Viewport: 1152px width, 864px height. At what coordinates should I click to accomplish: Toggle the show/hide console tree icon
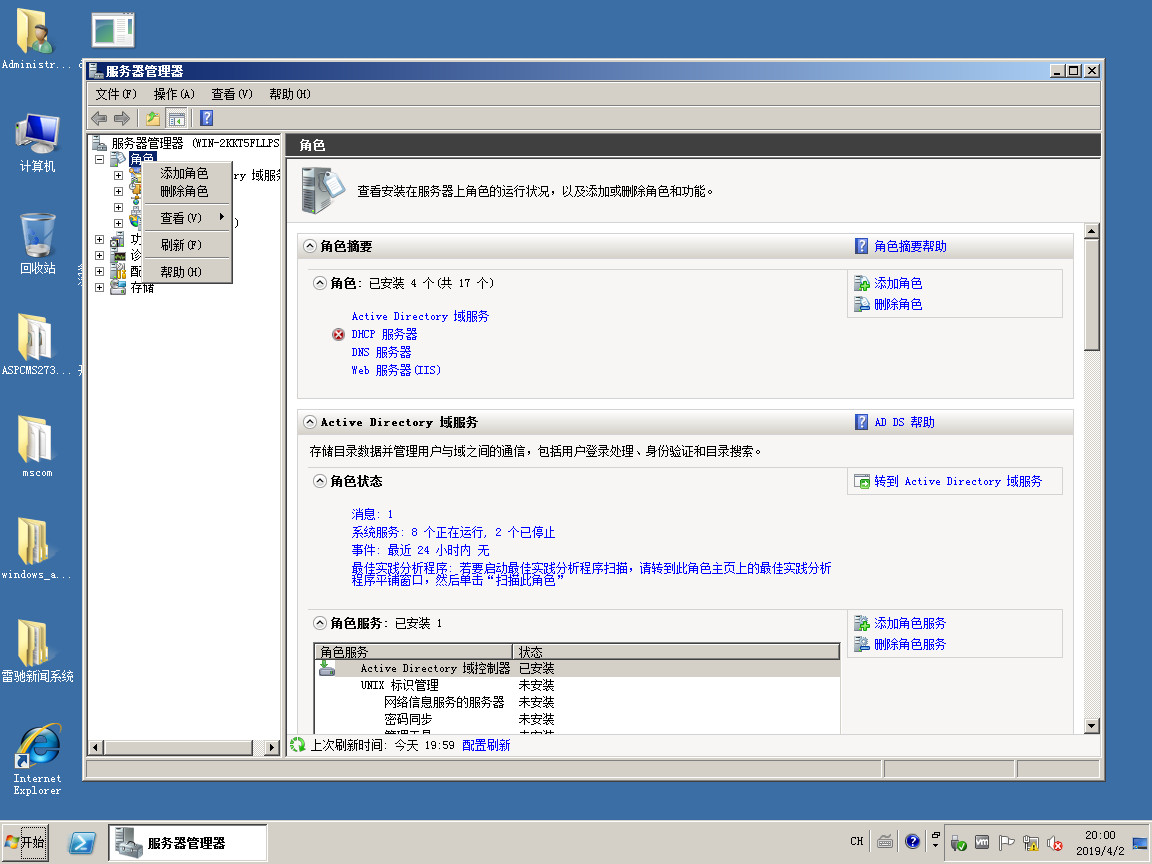[x=176, y=118]
